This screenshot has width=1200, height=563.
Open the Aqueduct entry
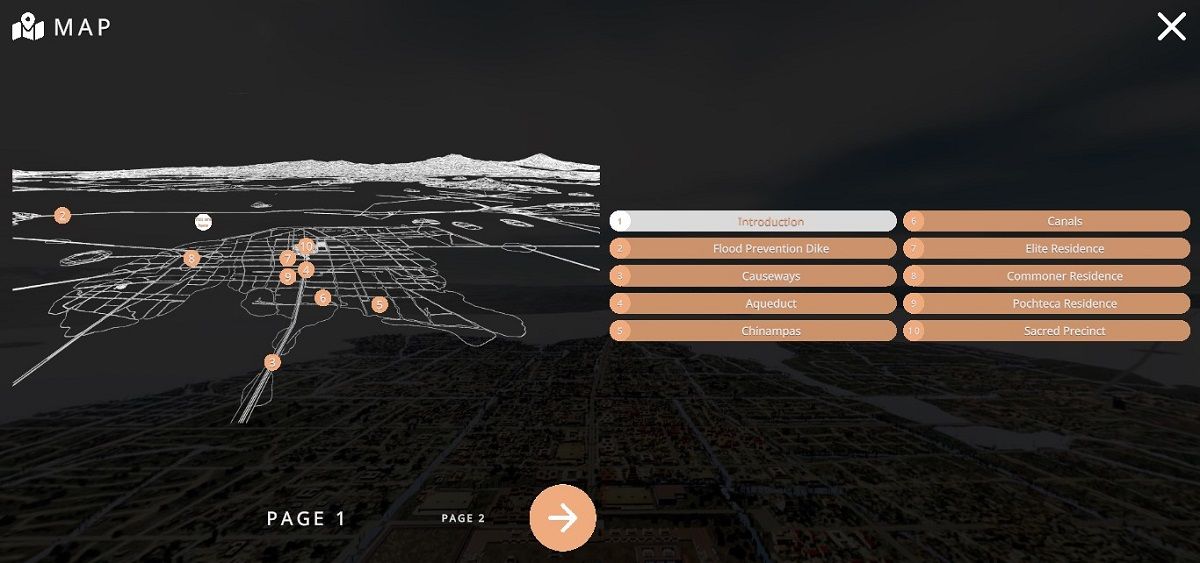pyautogui.click(x=753, y=303)
